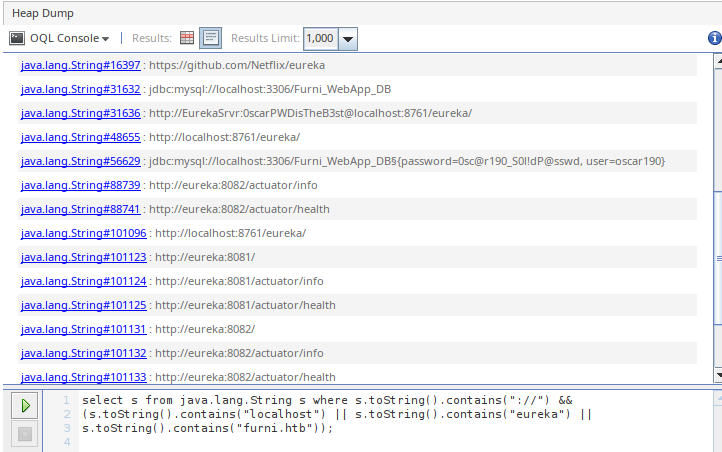Open java.lang.String#31632 instance link
Viewport: 722px width, 452px height.
click(80, 89)
